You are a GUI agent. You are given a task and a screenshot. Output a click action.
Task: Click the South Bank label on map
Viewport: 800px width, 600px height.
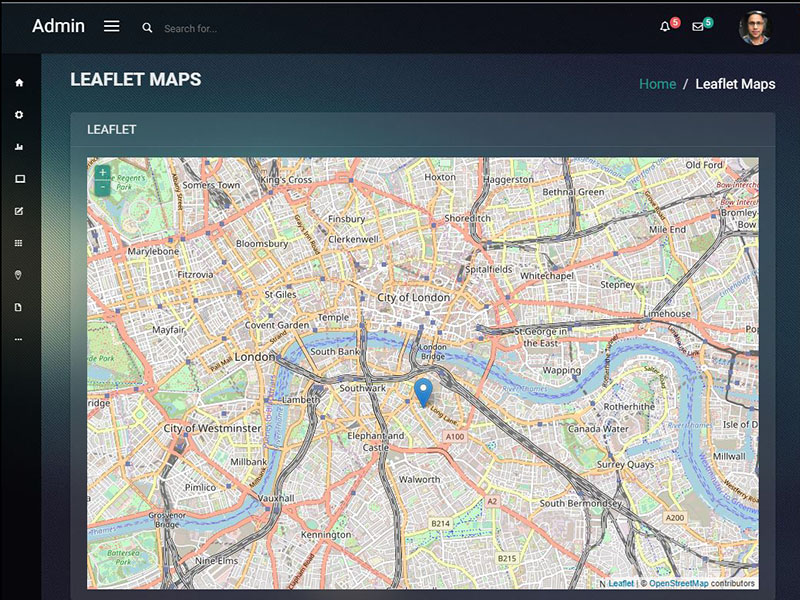335,352
